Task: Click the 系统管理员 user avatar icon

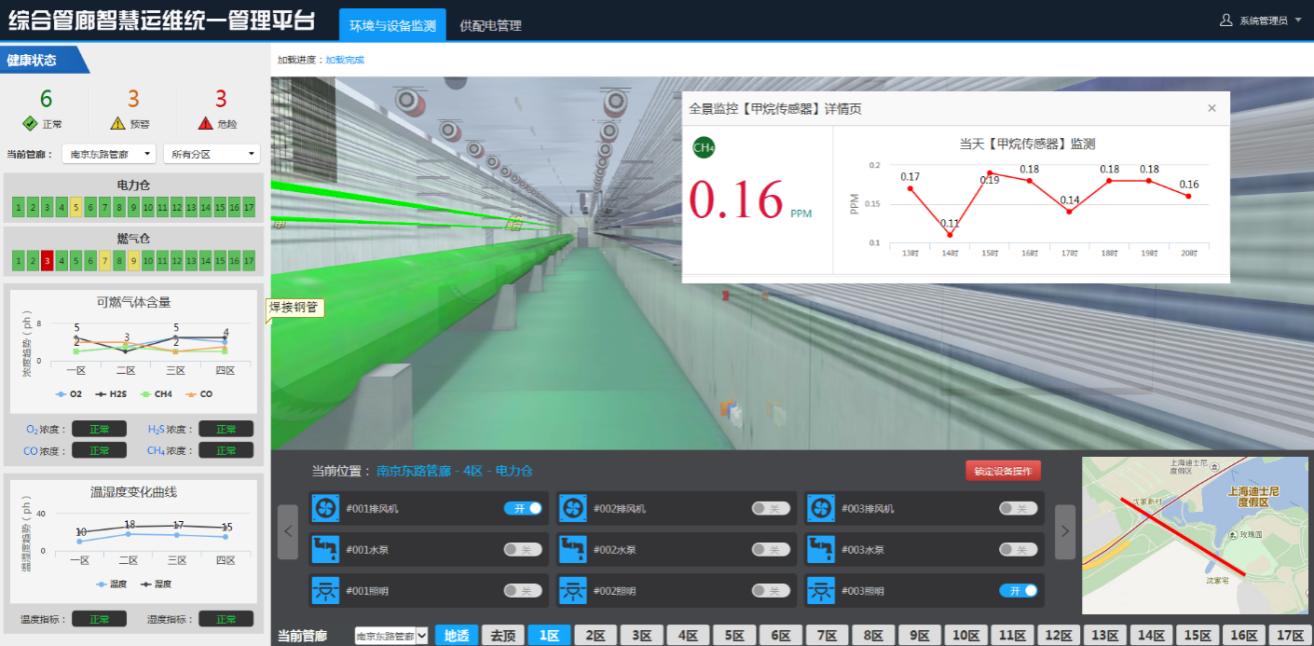Action: tap(1227, 20)
